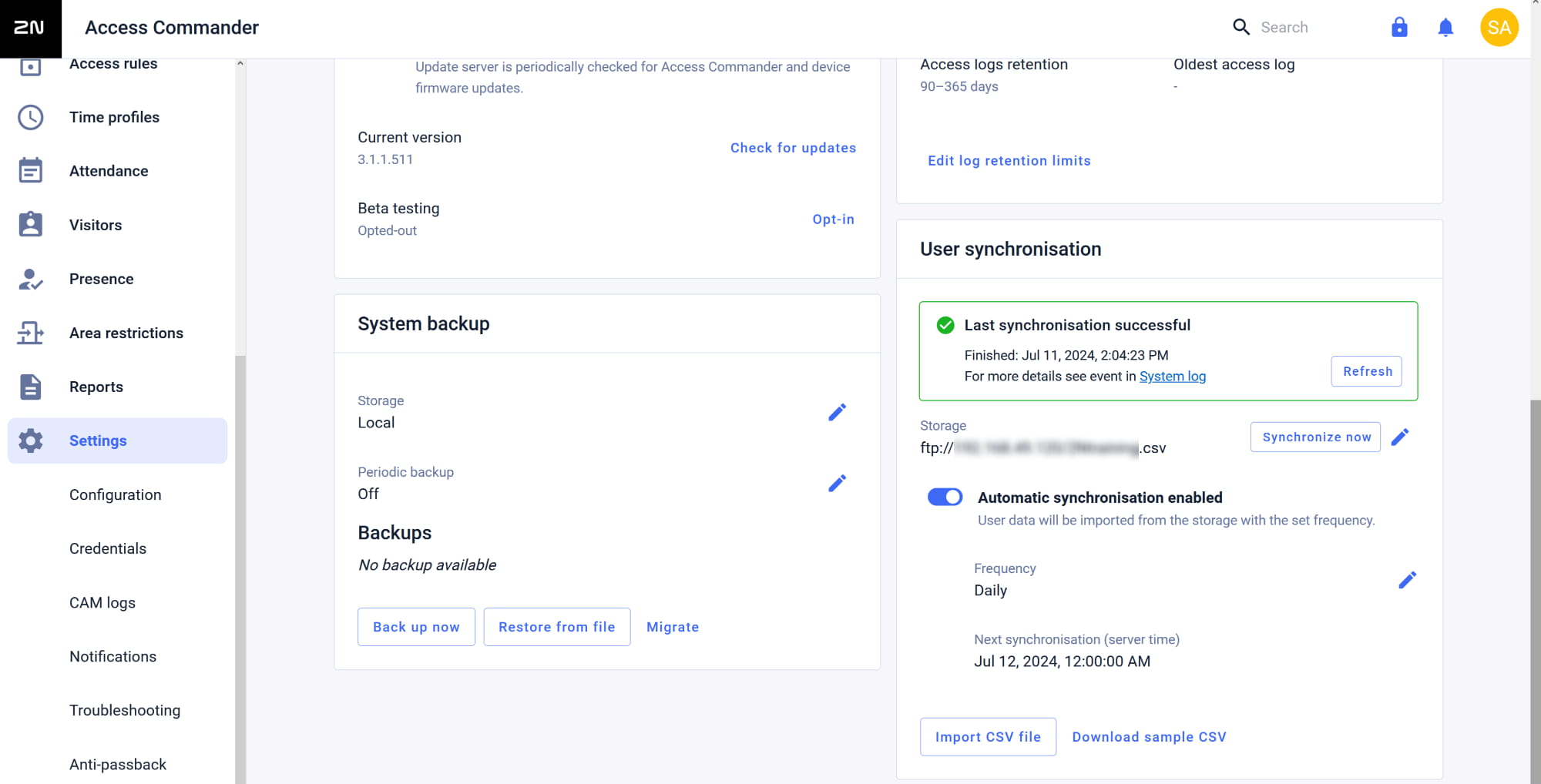The width and height of the screenshot is (1541, 784).
Task: Click the Migrate button
Action: (x=673, y=627)
